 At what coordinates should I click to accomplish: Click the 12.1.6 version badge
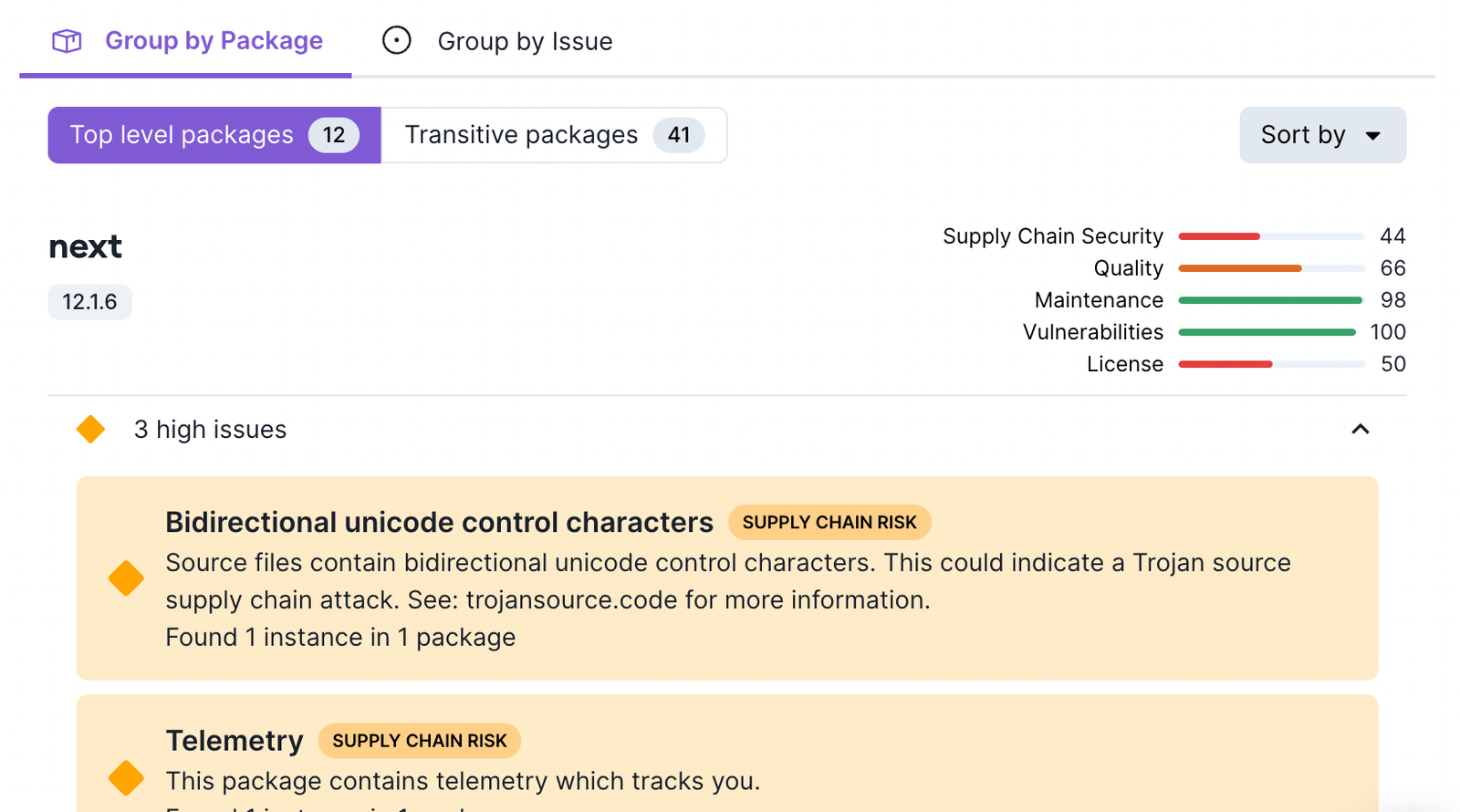coord(89,302)
